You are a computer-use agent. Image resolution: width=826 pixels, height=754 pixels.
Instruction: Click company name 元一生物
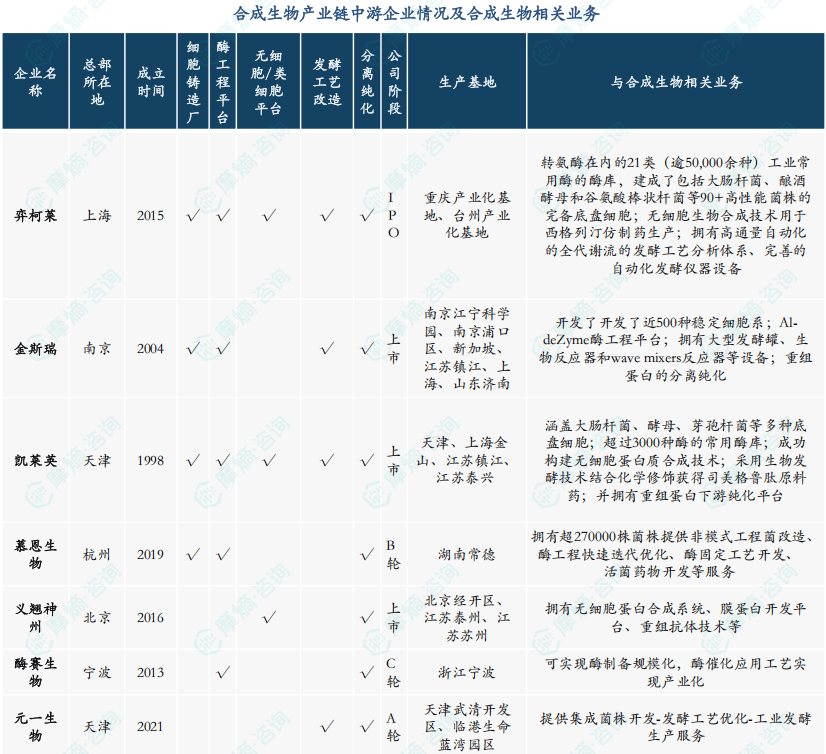coord(35,727)
